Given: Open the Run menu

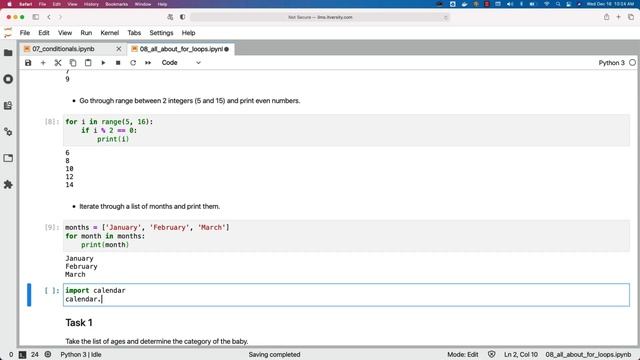Looking at the screenshot, I should point(86,33).
